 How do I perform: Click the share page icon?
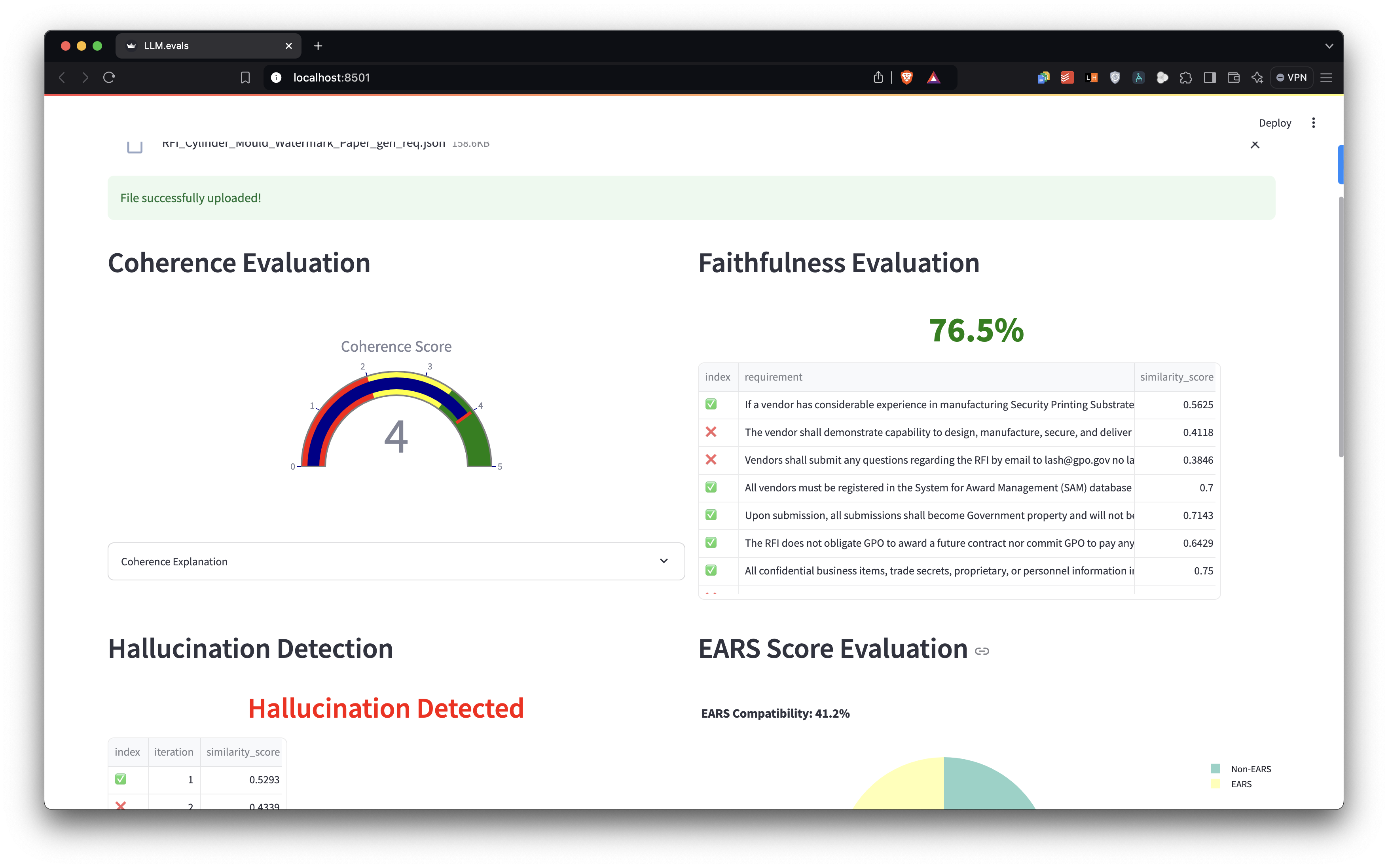pos(878,78)
